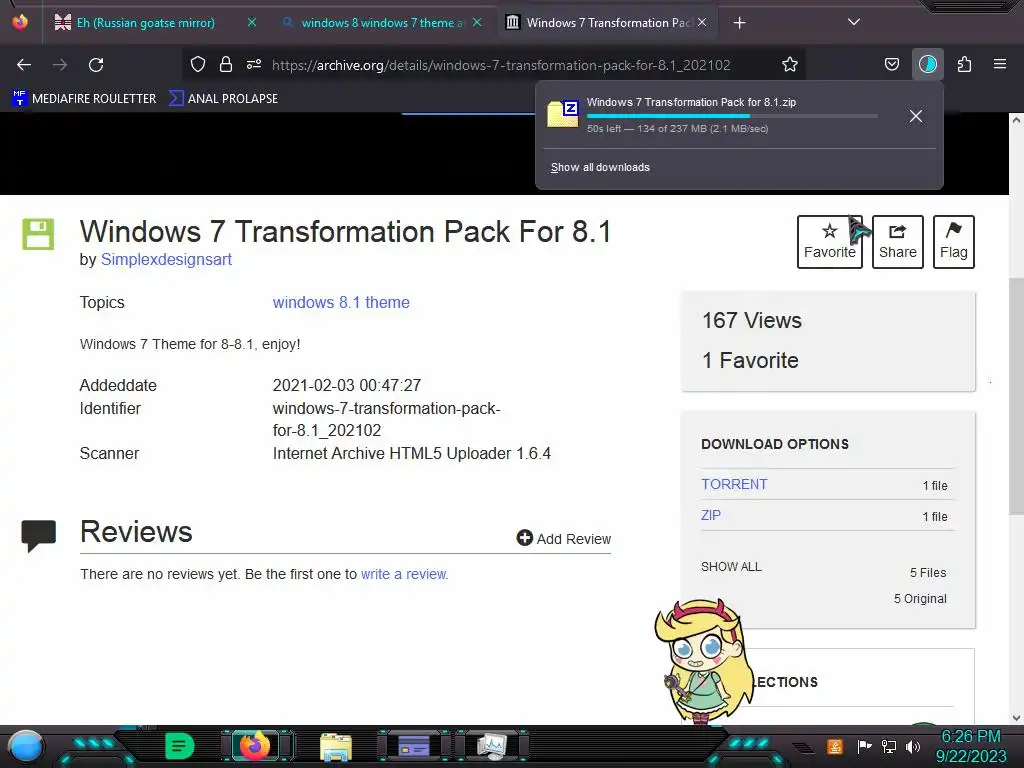
Task: Switch to windows 8 windows 7 theme tab
Action: 382,23
